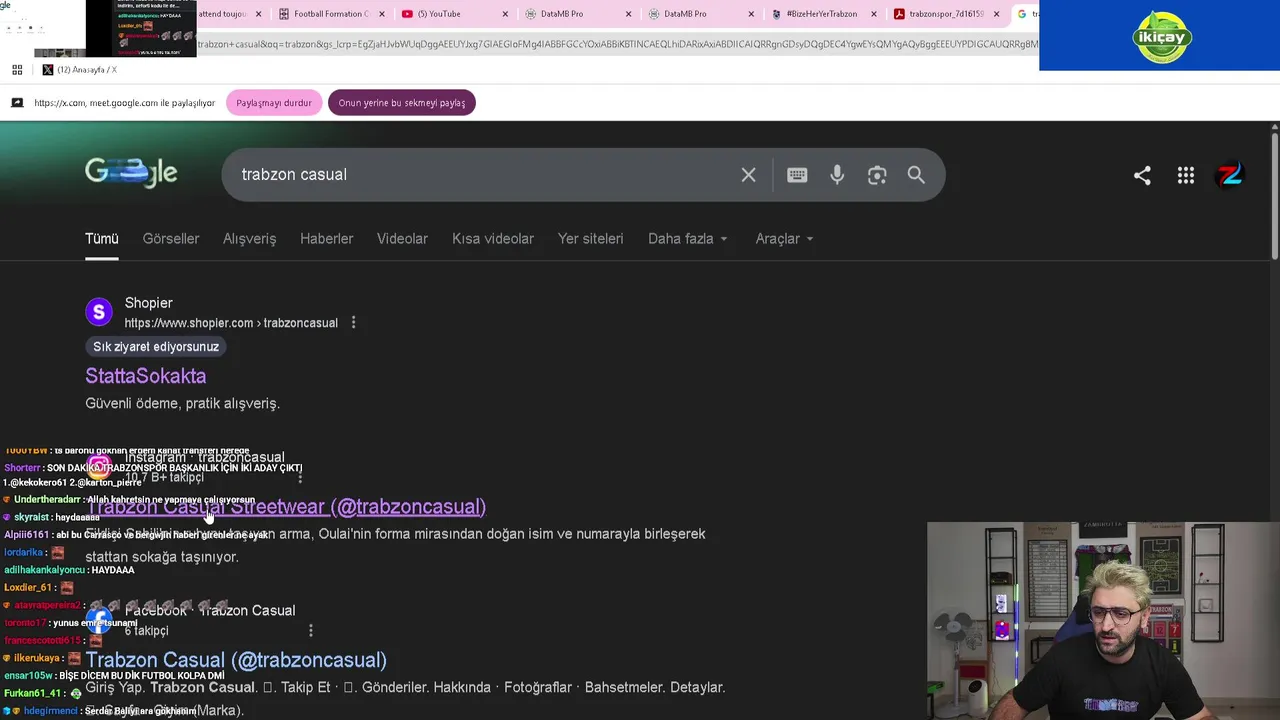Click the browser address bar URL
The width and height of the screenshot is (1280, 720).
(x=617, y=44)
